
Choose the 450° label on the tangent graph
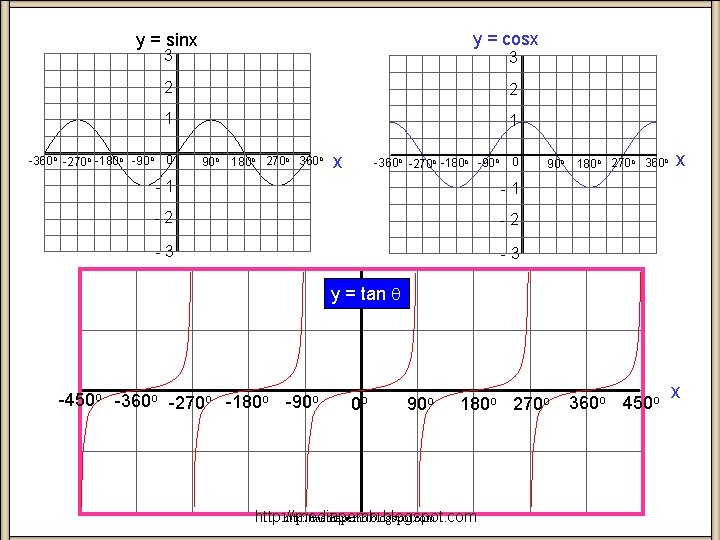(x=641, y=403)
